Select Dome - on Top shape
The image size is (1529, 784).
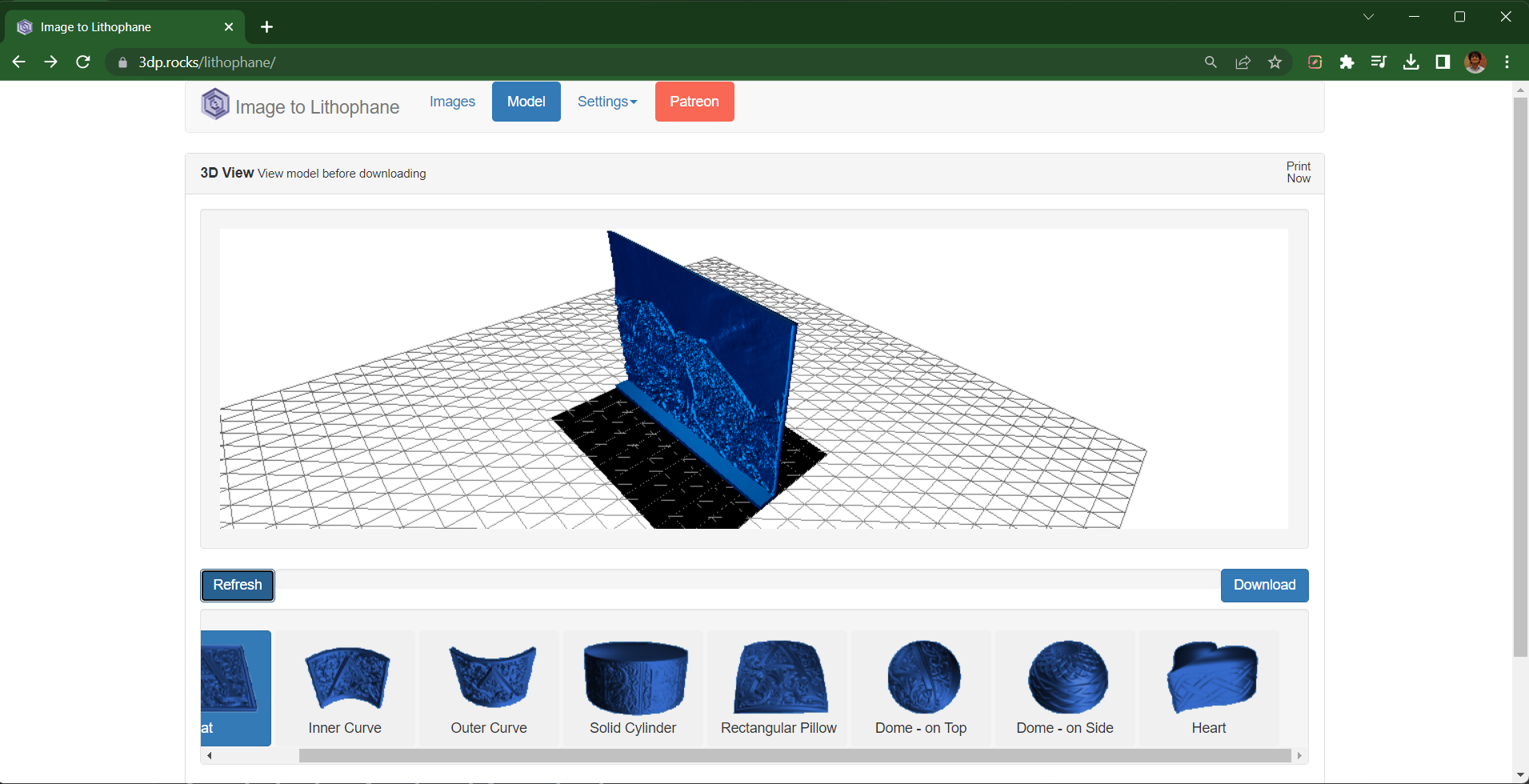click(x=921, y=688)
